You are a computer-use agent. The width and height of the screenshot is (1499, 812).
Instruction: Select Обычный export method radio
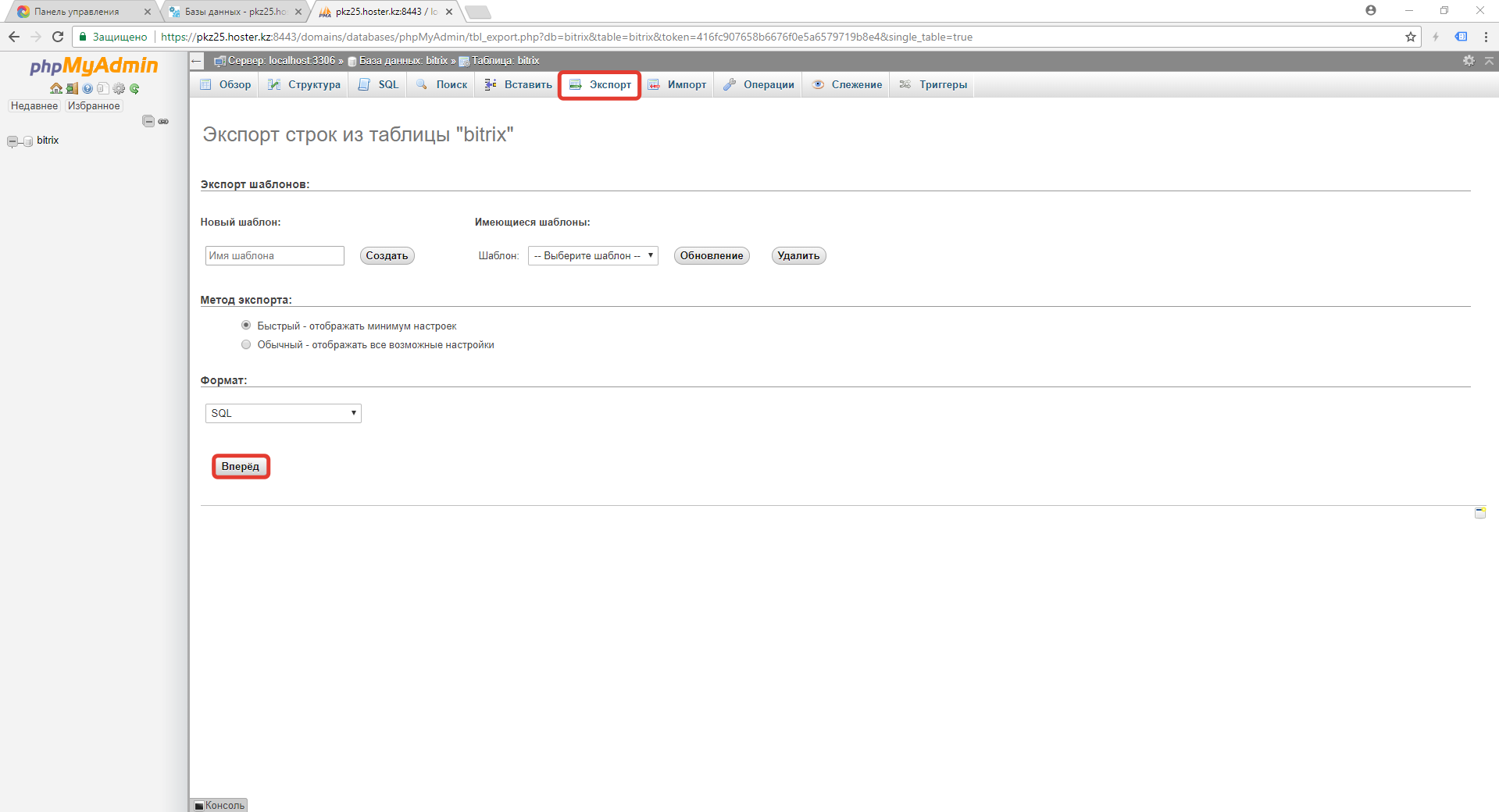pyautogui.click(x=246, y=344)
